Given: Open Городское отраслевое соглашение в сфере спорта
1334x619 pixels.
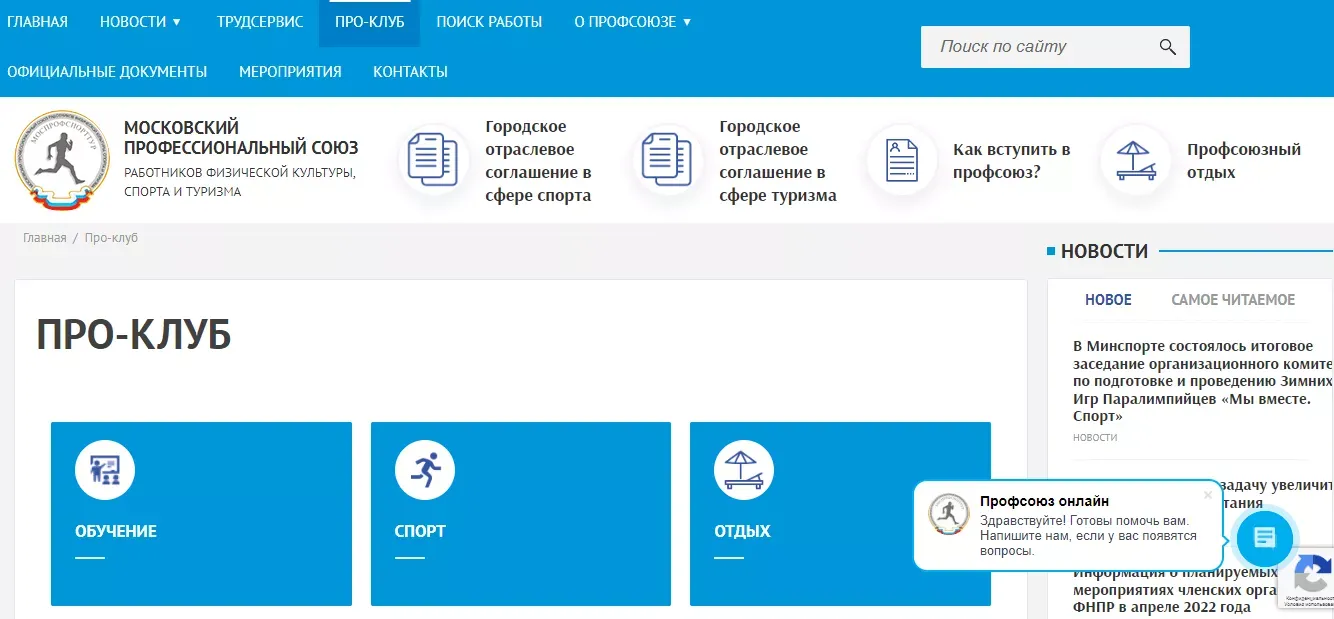Looking at the screenshot, I should pyautogui.click(x=538, y=161).
